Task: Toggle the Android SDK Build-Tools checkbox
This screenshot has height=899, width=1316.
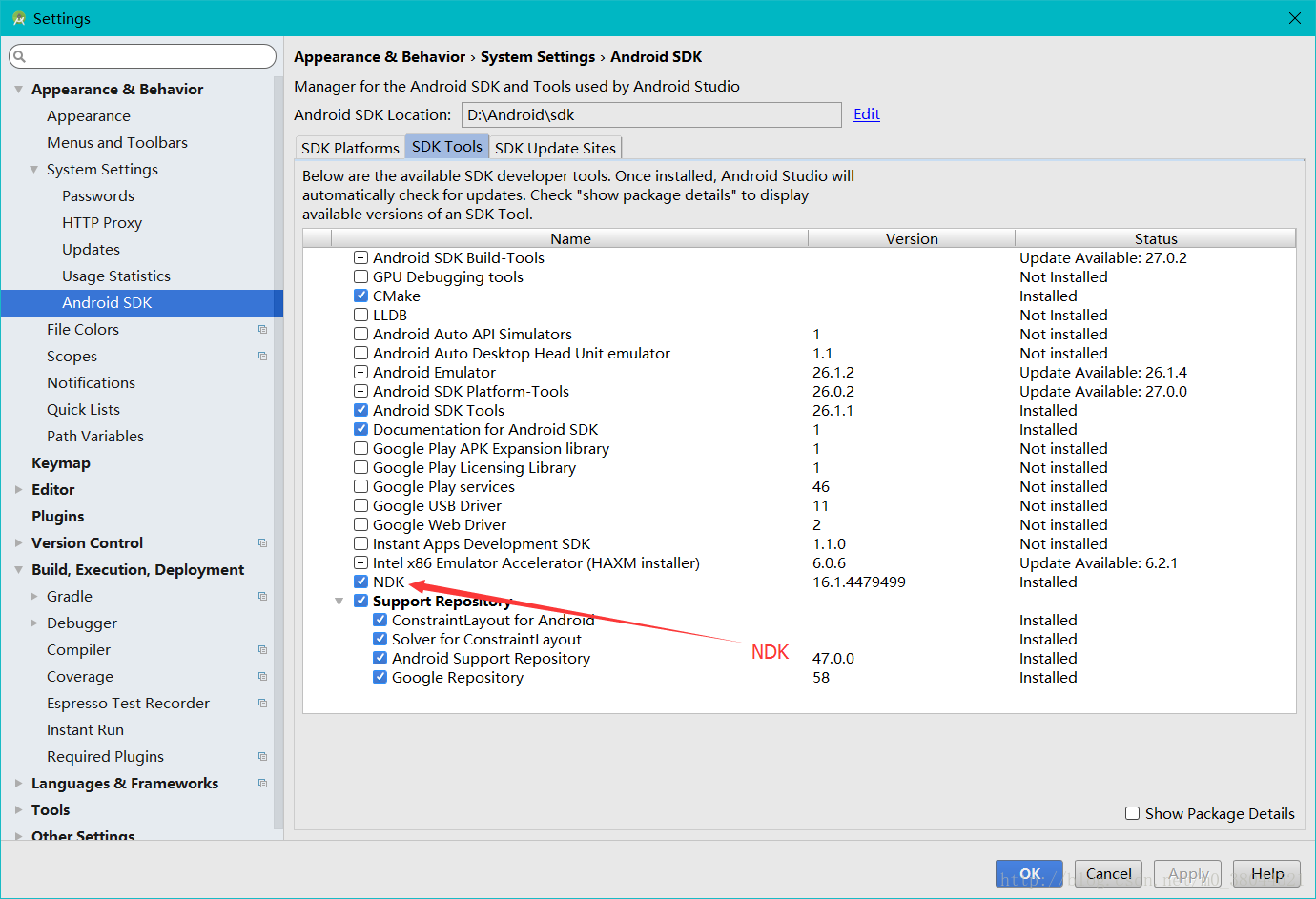Action: [360, 257]
